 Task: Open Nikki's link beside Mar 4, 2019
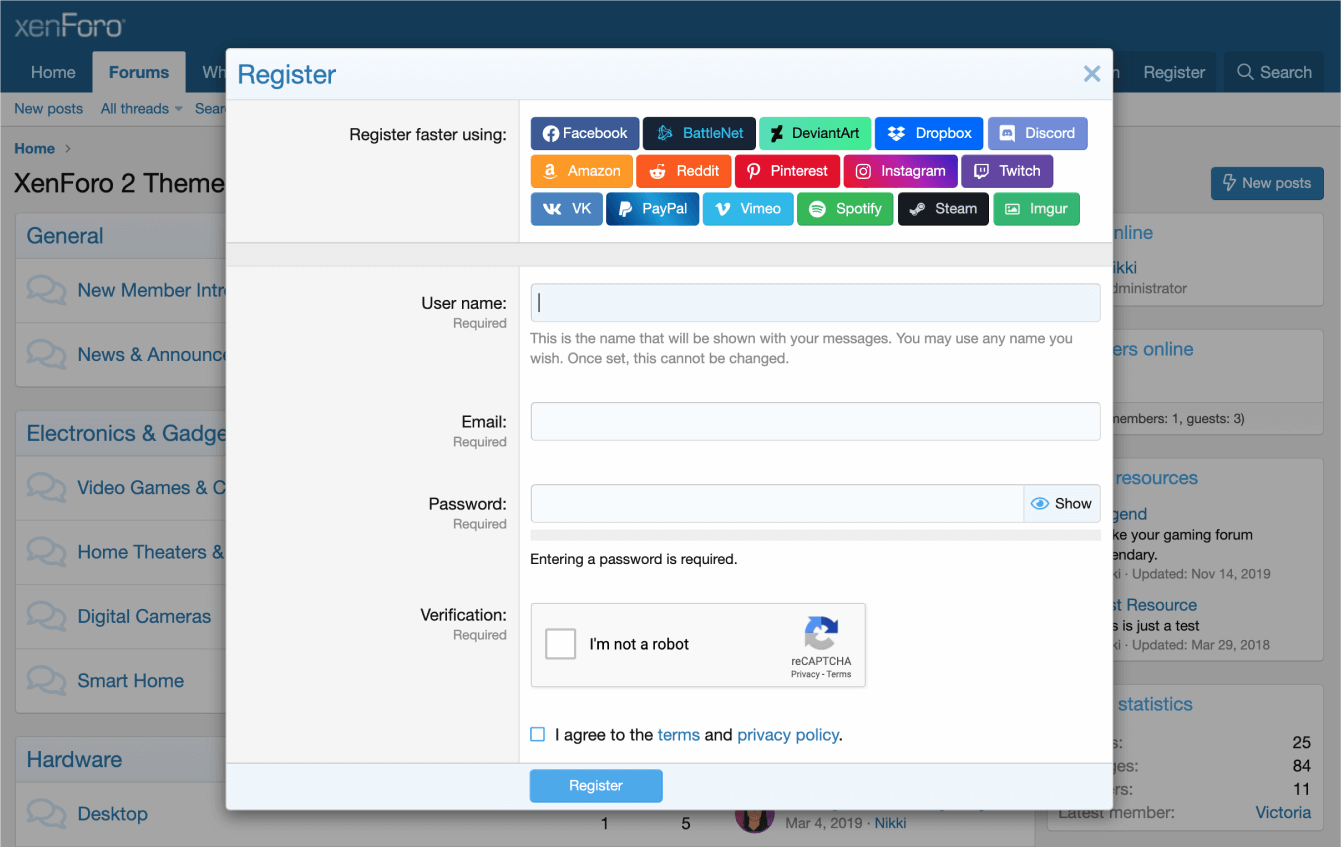point(890,823)
